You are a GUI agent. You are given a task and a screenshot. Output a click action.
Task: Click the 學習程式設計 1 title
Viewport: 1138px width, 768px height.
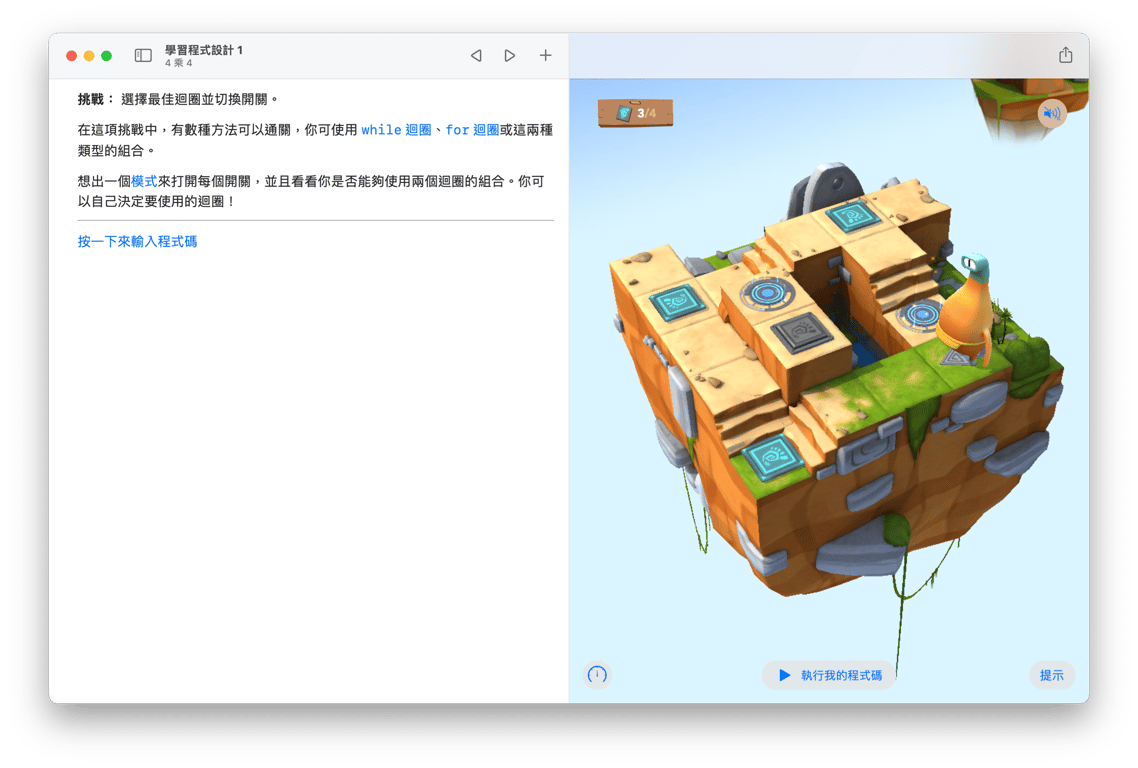coord(203,50)
